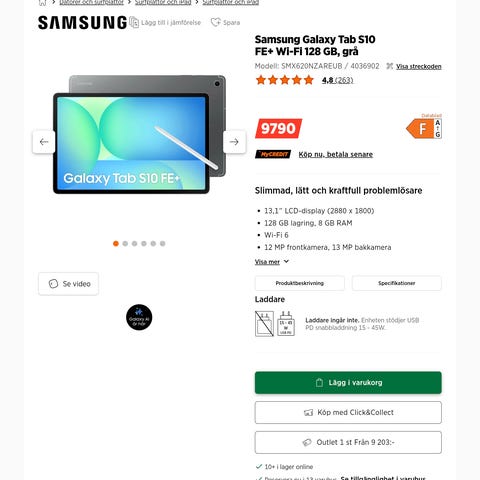Show the barcode via Visa streckkoden
480x480 pixels.
click(419, 66)
